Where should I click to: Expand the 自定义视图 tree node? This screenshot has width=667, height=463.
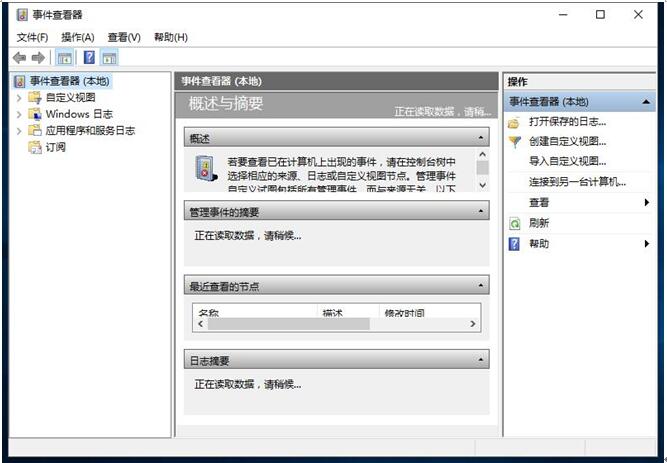coord(19,98)
